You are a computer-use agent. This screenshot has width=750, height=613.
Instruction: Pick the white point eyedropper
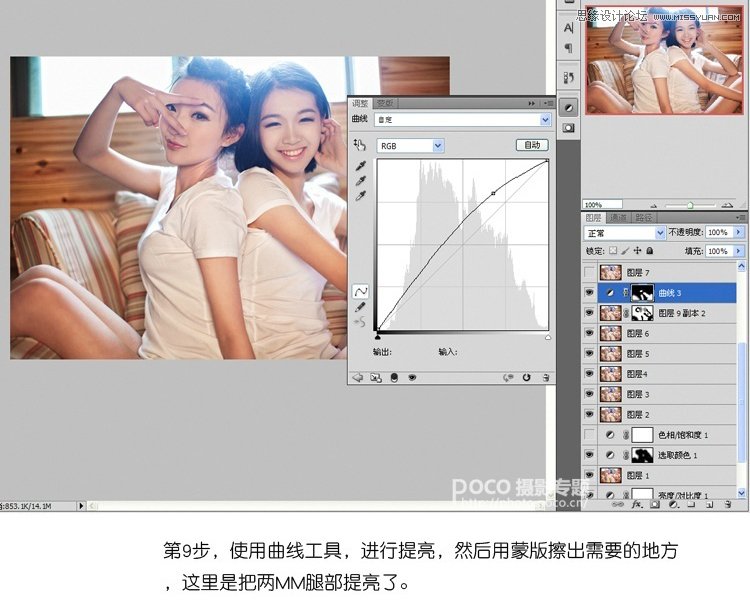(361, 196)
